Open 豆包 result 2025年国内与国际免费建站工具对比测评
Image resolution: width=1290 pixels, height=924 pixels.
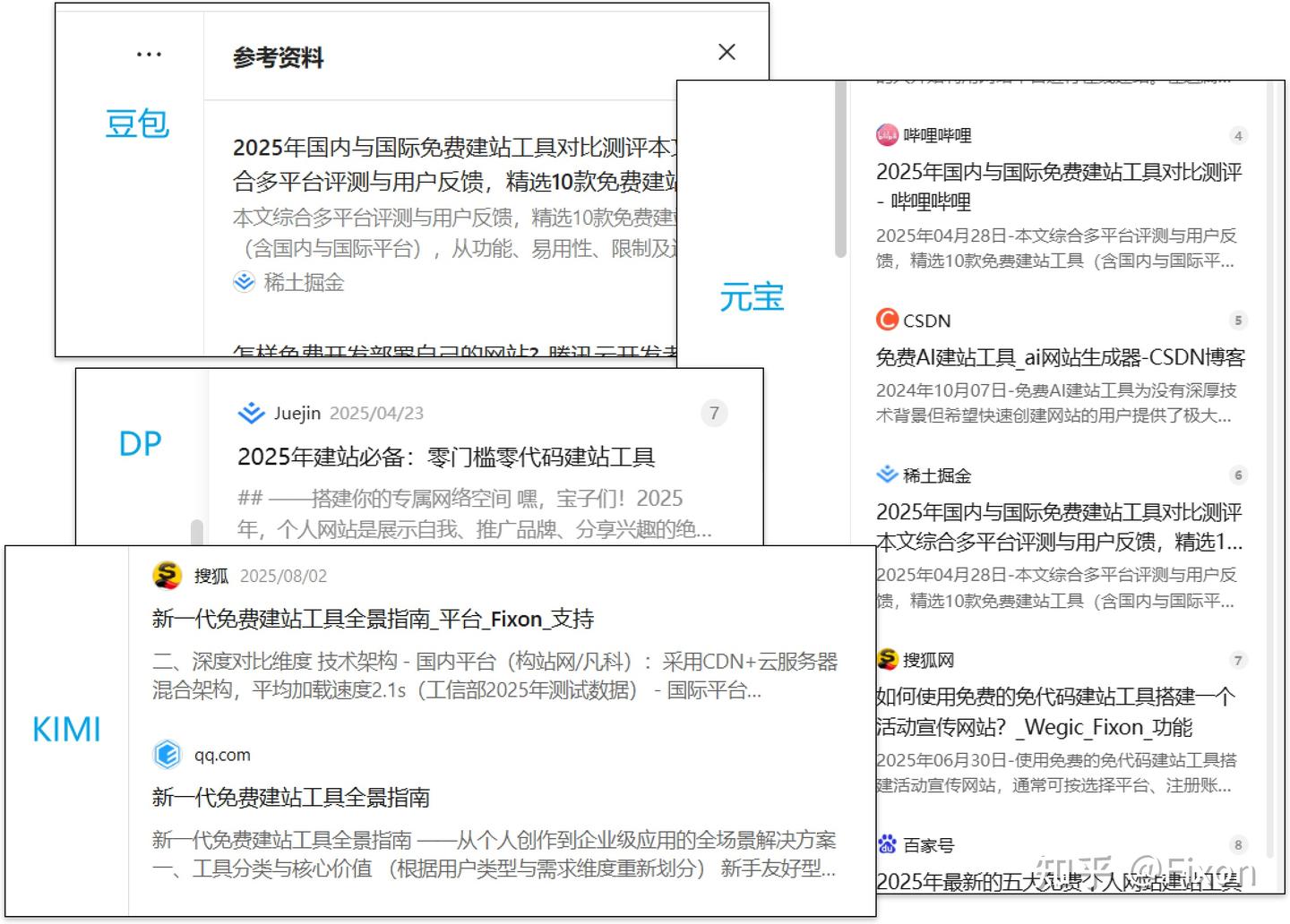click(x=455, y=165)
